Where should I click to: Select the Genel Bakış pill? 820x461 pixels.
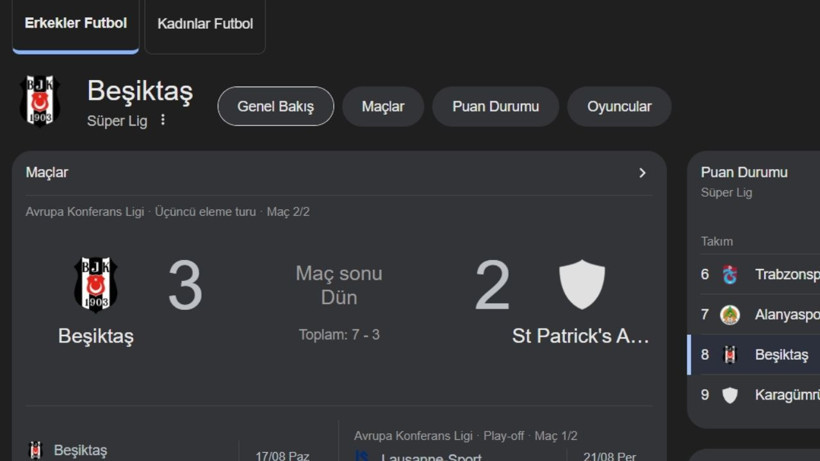[276, 106]
